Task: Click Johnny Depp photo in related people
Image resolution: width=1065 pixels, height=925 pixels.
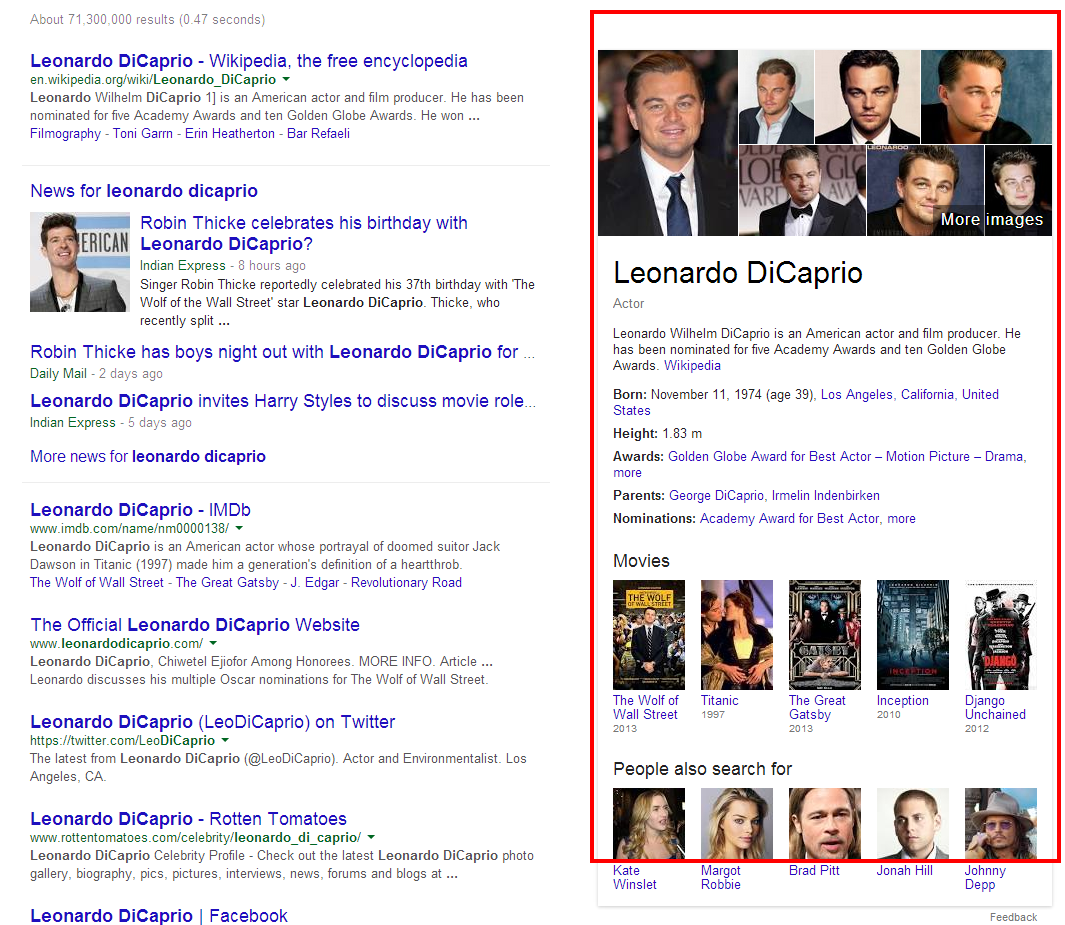Action: tap(1000, 824)
